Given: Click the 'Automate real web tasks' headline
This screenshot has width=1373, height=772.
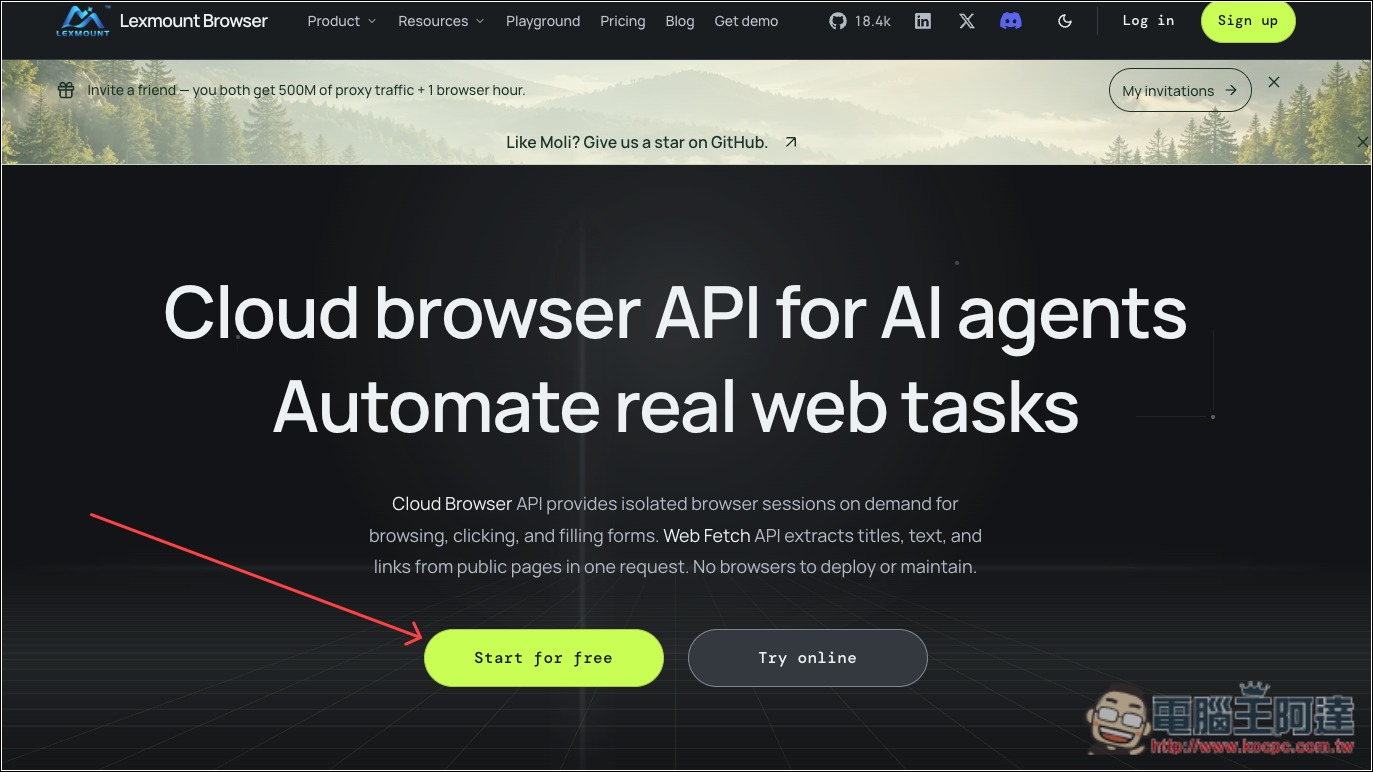Looking at the screenshot, I should pos(676,406).
